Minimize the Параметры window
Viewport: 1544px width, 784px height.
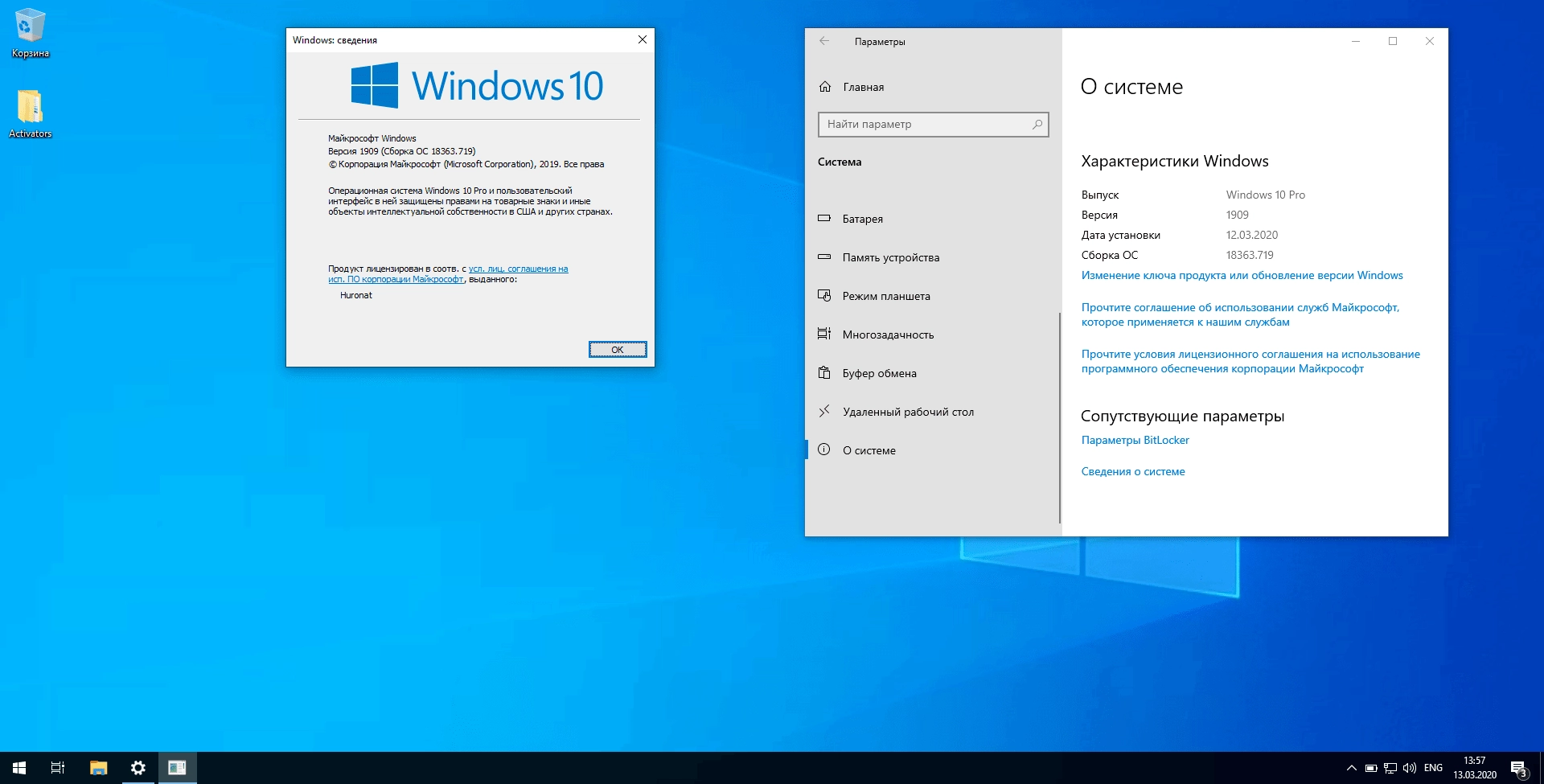(1356, 41)
